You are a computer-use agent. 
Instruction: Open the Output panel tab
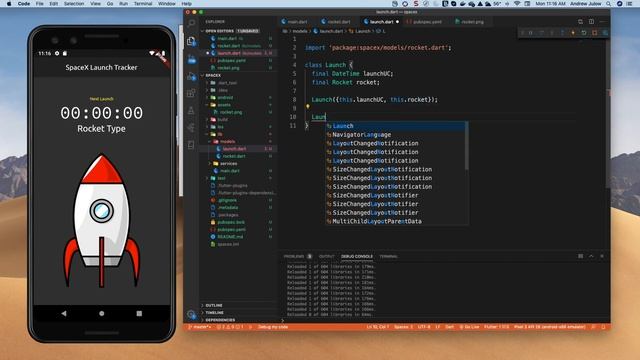(x=327, y=256)
